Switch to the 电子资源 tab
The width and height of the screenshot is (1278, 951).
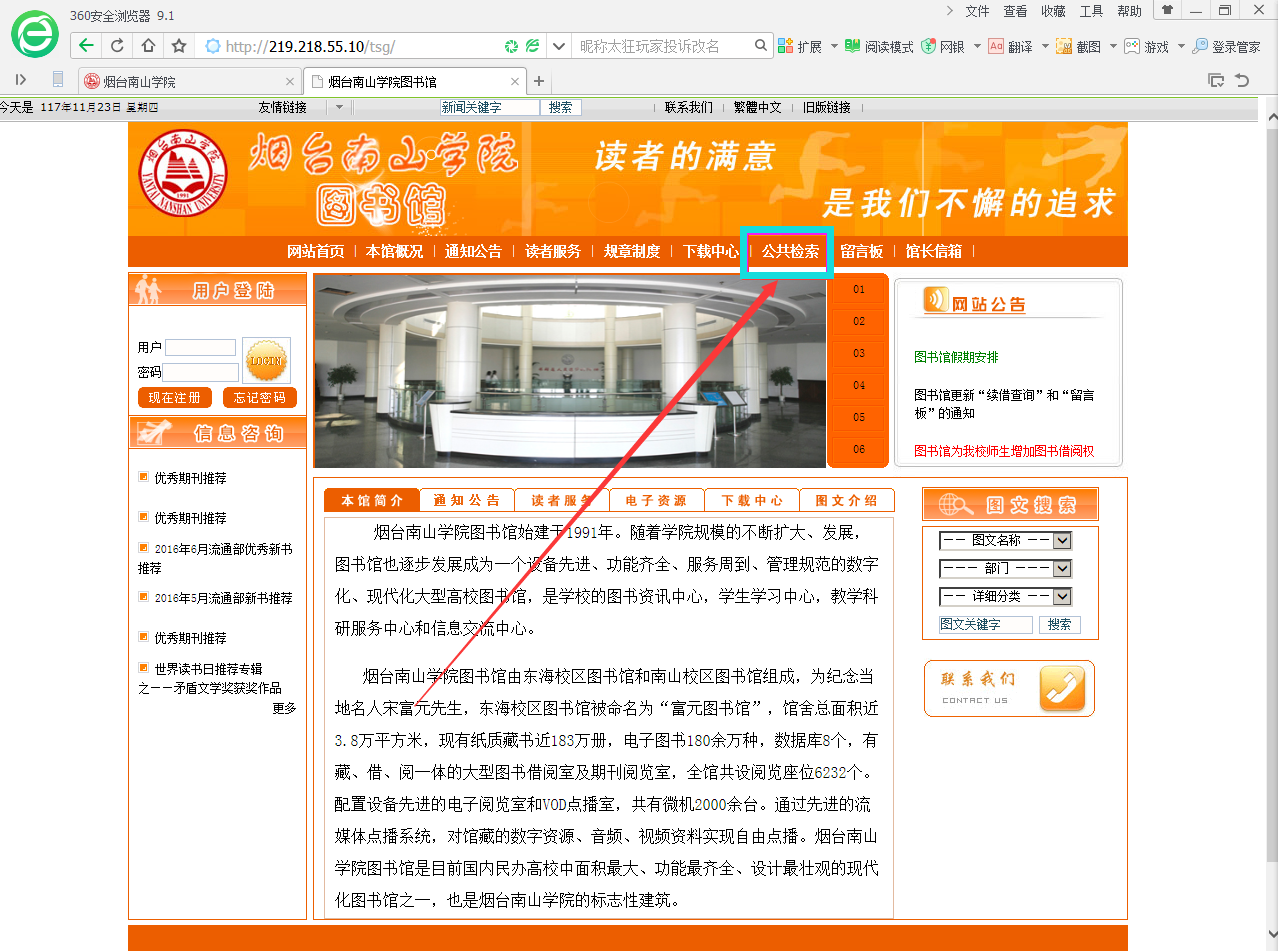coord(656,500)
